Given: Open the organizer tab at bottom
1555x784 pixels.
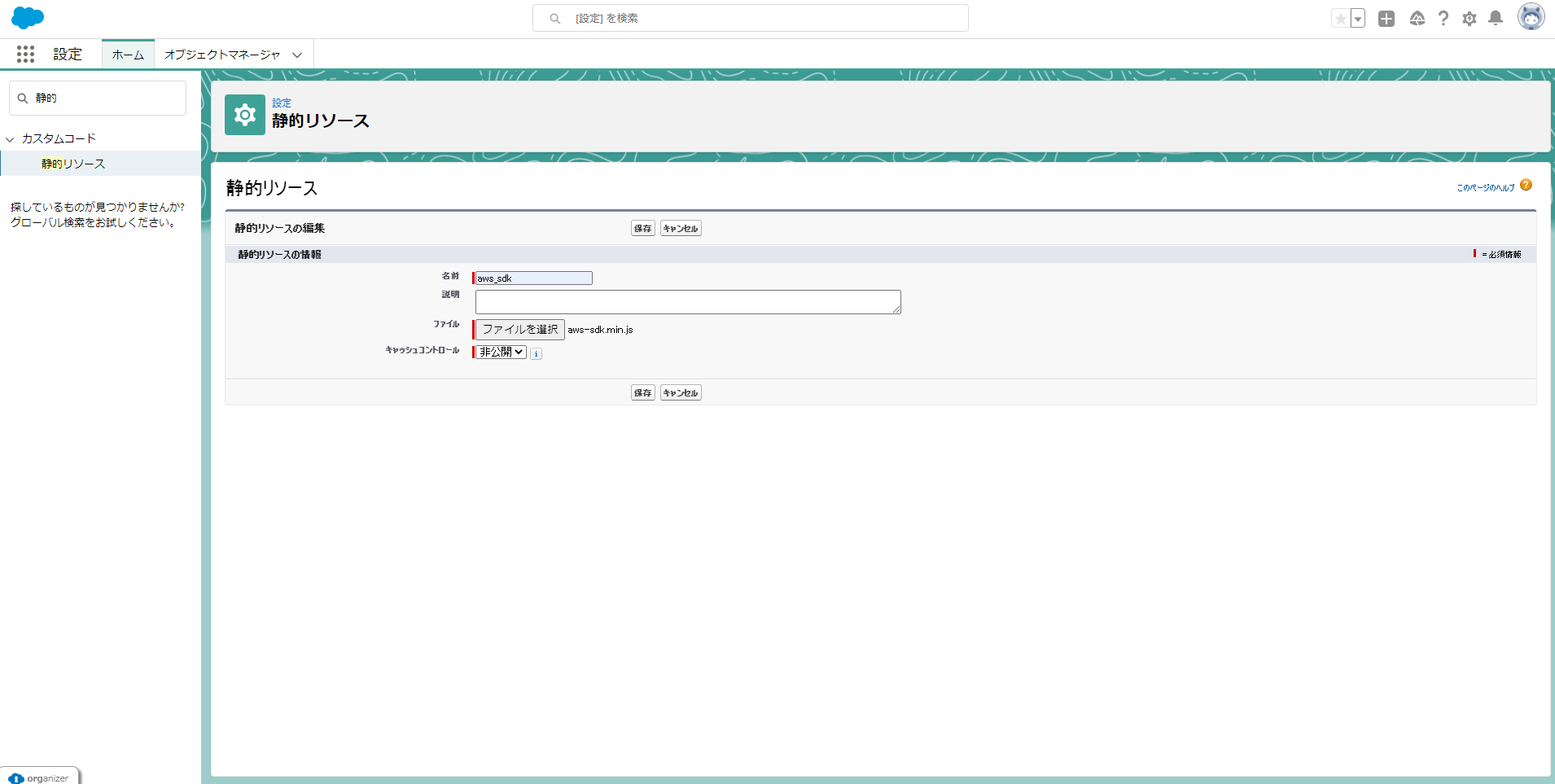Looking at the screenshot, I should pos(40,777).
